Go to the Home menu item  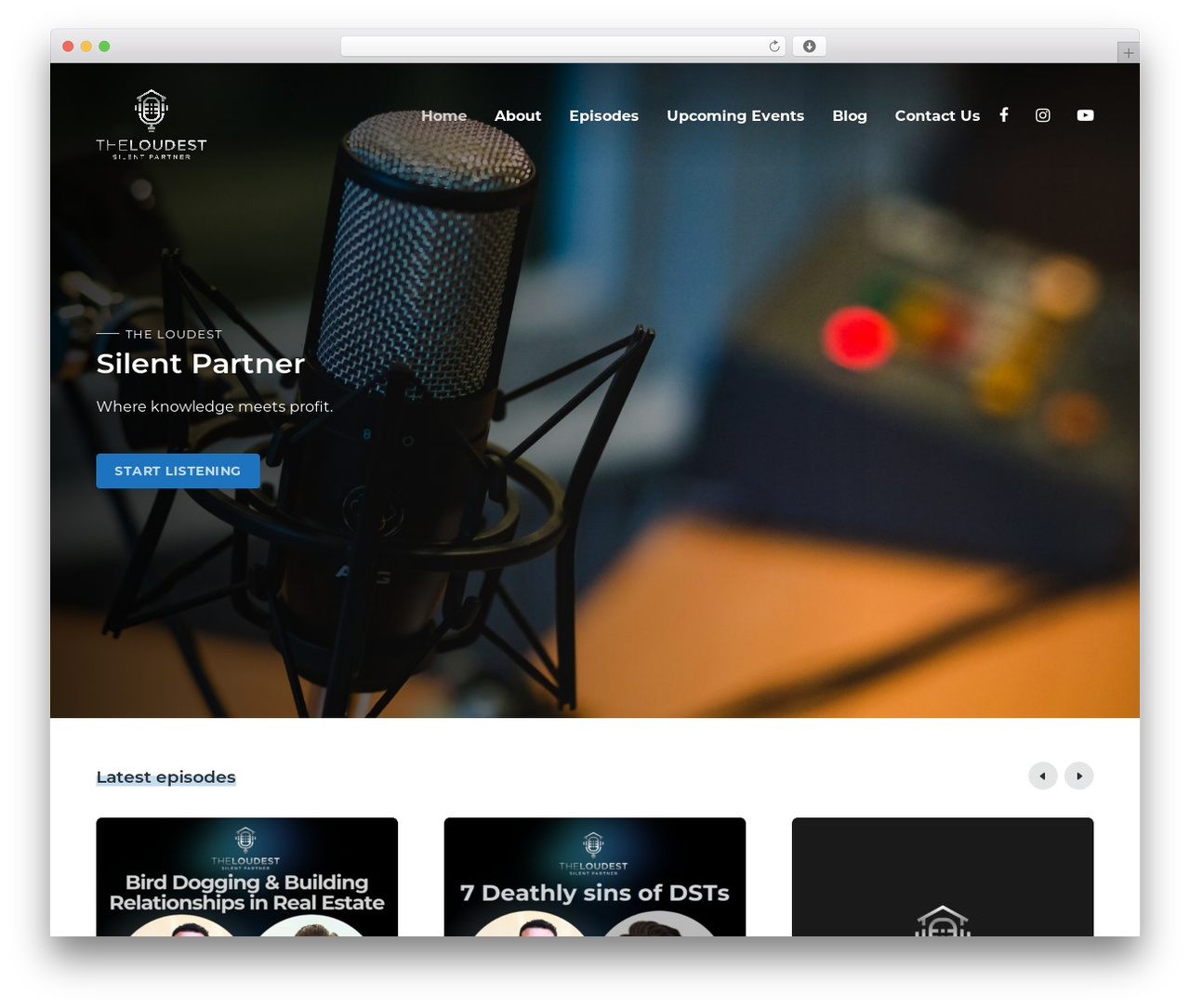444,115
